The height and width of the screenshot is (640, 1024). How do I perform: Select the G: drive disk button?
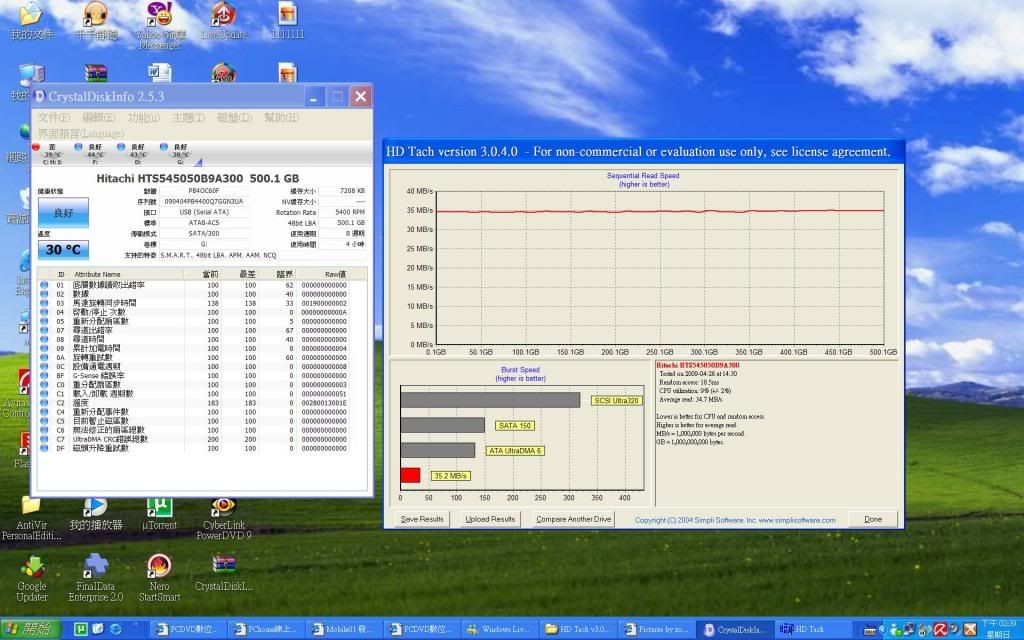(x=177, y=154)
